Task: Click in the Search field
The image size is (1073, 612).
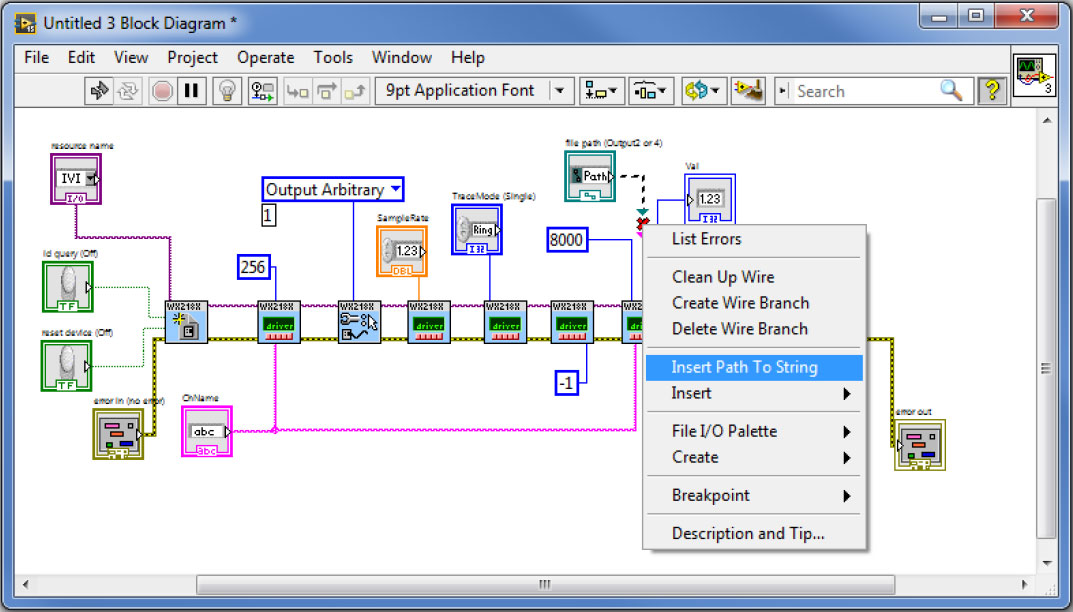Action: (x=865, y=91)
